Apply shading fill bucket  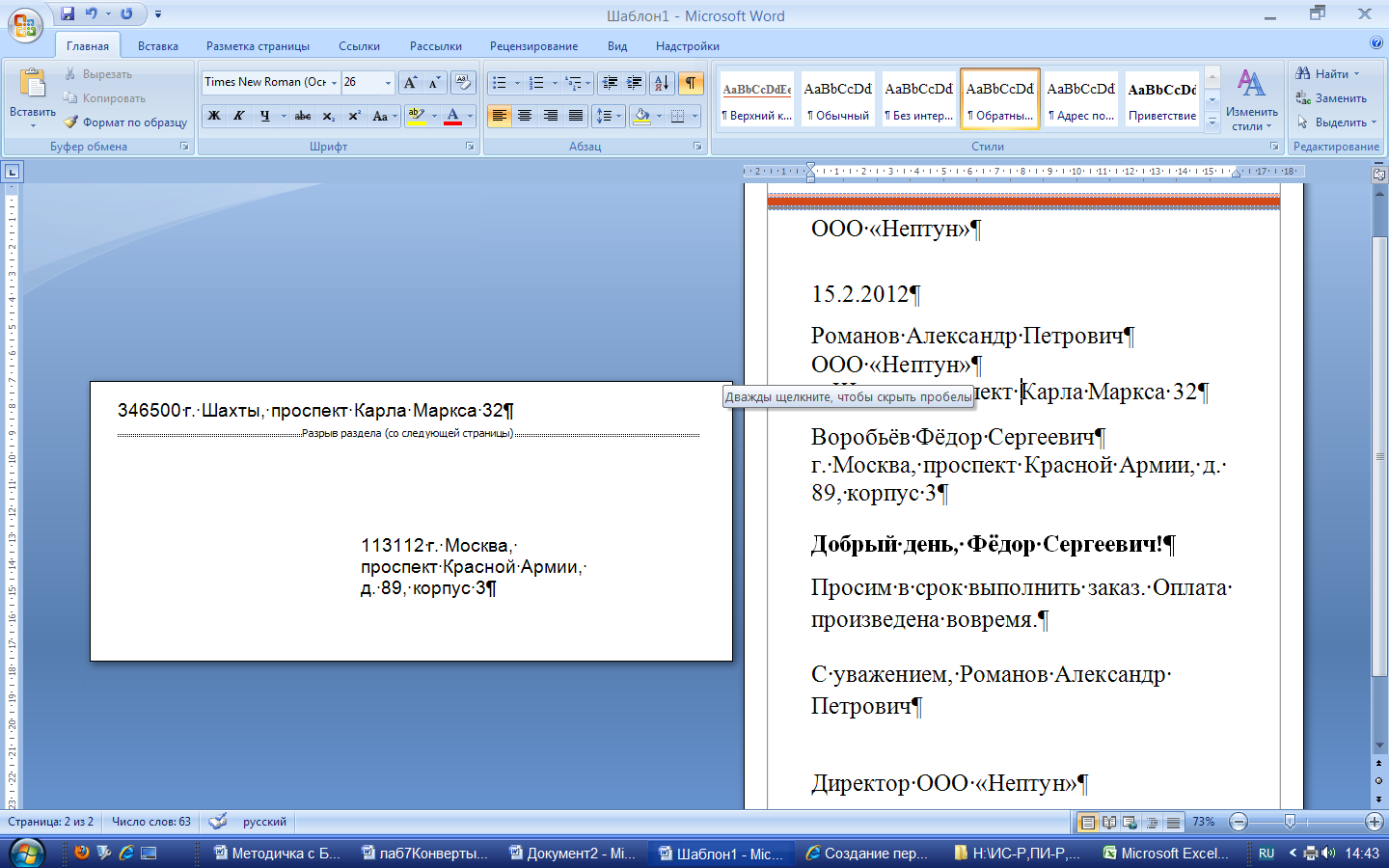point(642,116)
